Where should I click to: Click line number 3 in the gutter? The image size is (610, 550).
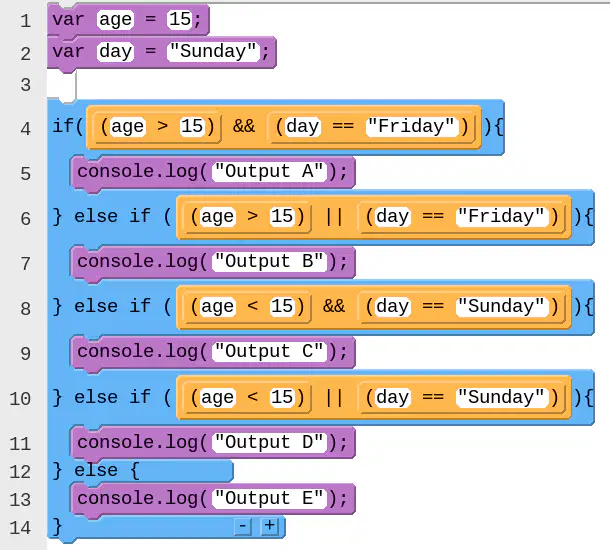pos(26,85)
